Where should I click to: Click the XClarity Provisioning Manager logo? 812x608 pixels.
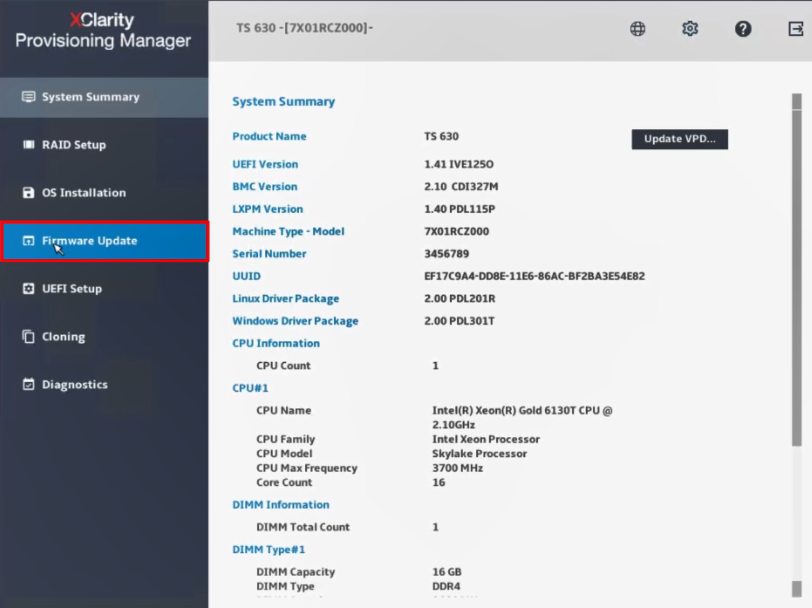pyautogui.click(x=103, y=31)
